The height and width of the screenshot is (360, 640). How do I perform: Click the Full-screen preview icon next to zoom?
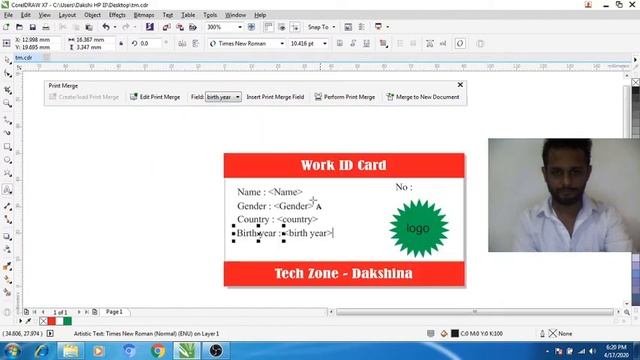pyautogui.click(x=251, y=27)
